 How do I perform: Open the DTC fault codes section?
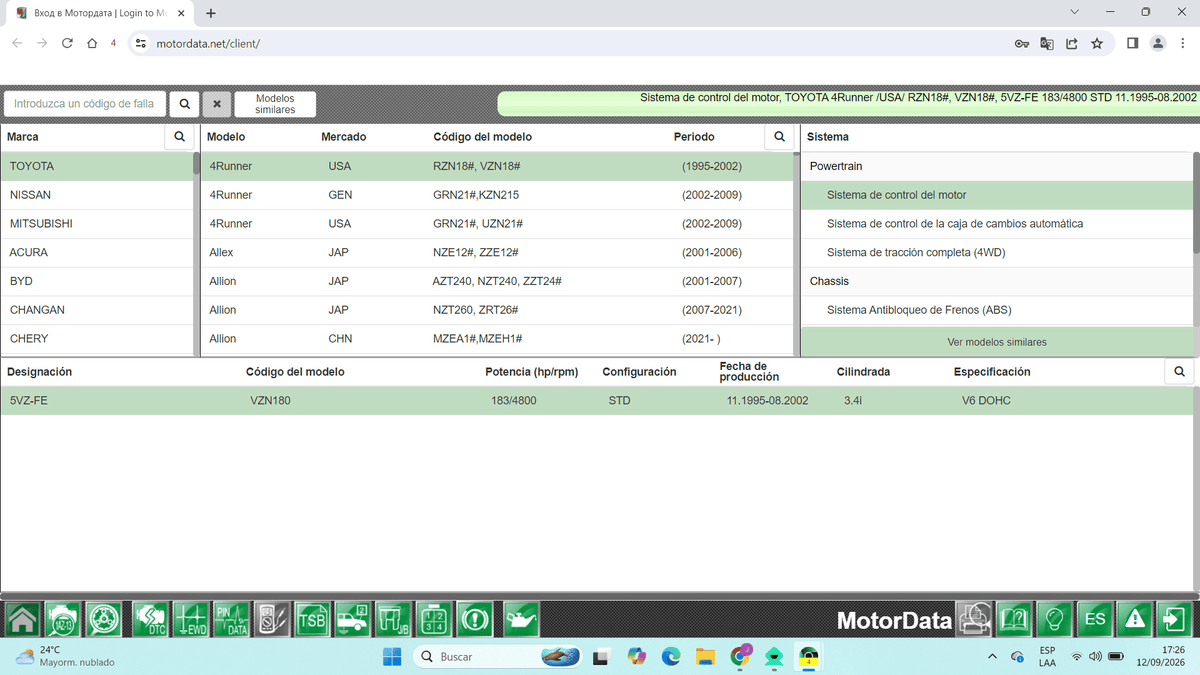[150, 620]
